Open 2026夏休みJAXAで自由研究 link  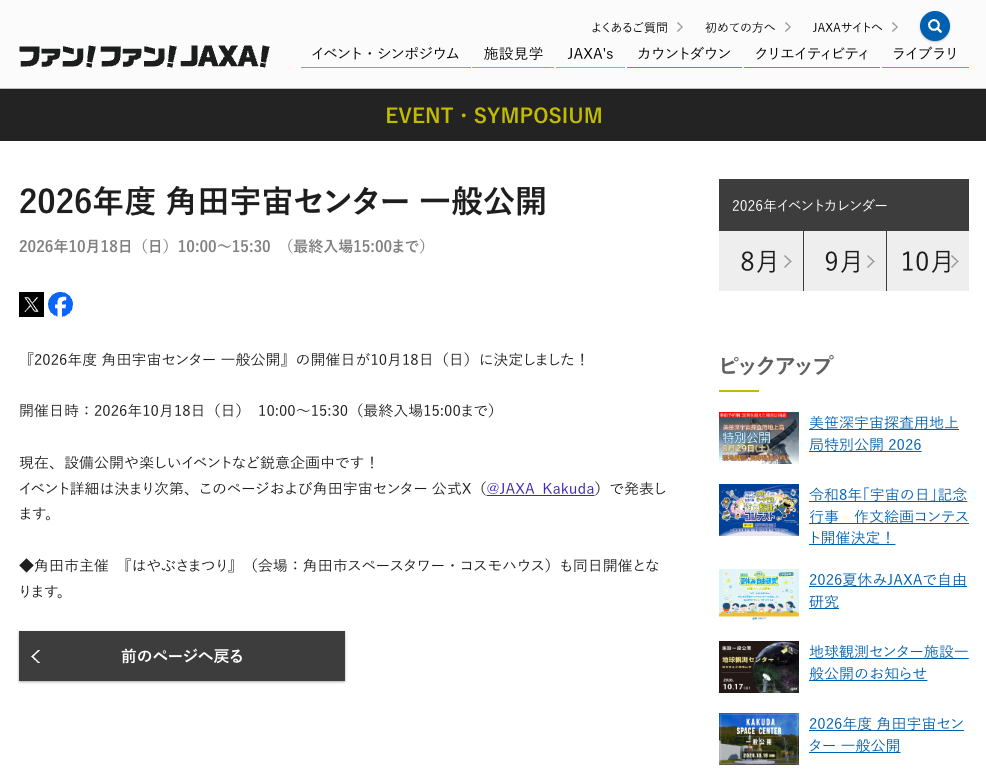tap(887, 591)
